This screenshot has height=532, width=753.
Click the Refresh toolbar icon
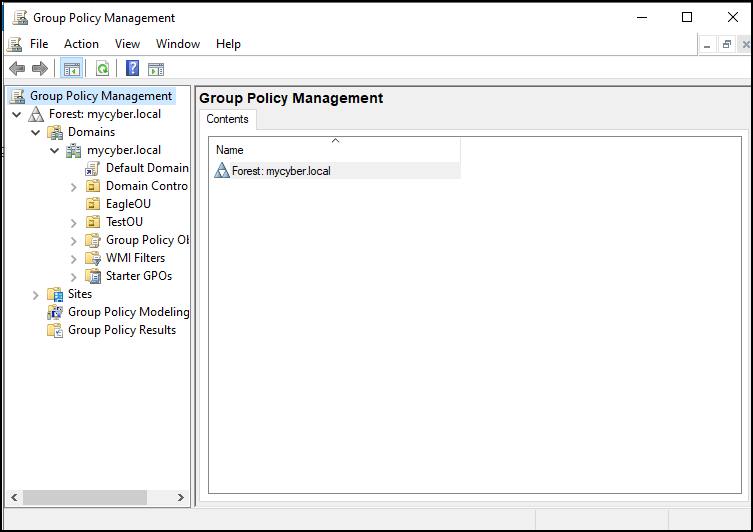tap(102, 69)
